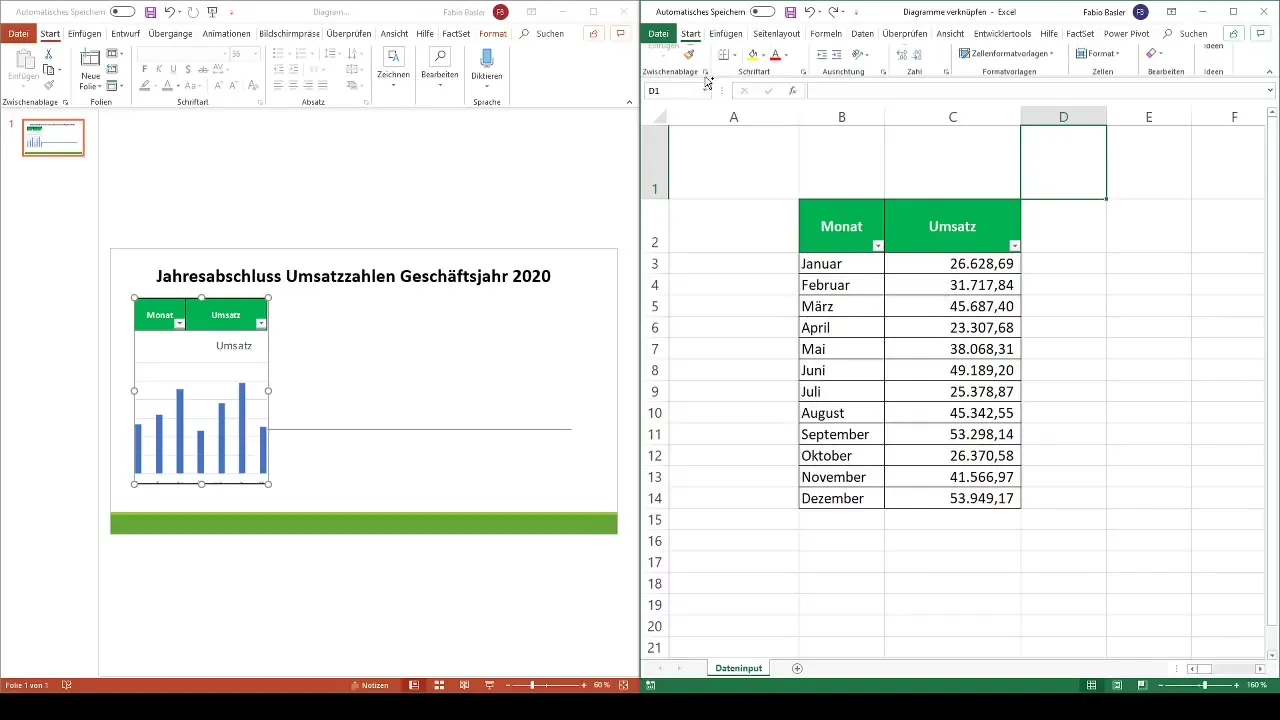This screenshot has height=720, width=1280.
Task: Open Excel Format cells dropdown
Action: [1097, 54]
